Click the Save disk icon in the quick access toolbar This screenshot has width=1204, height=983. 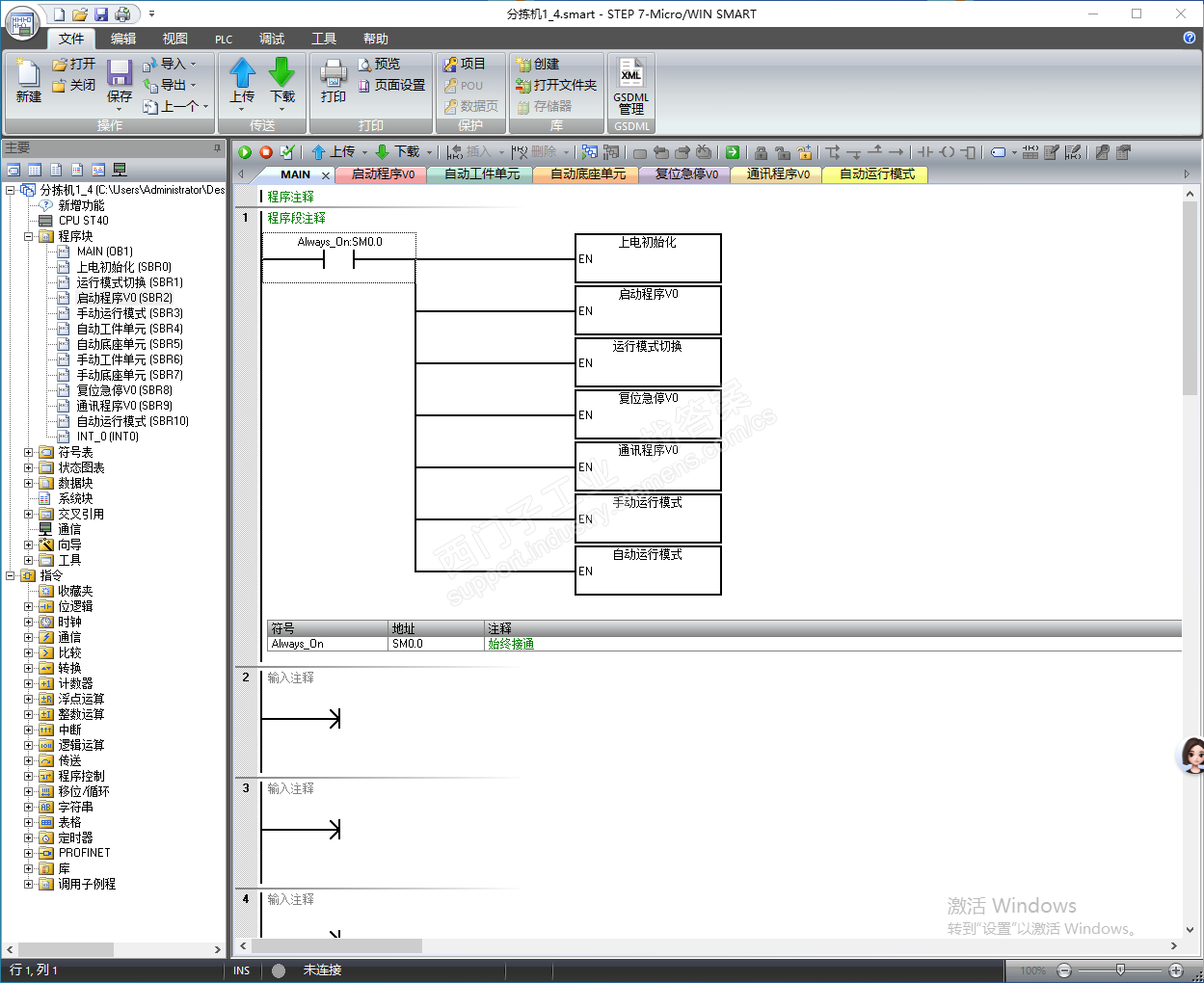(101, 14)
